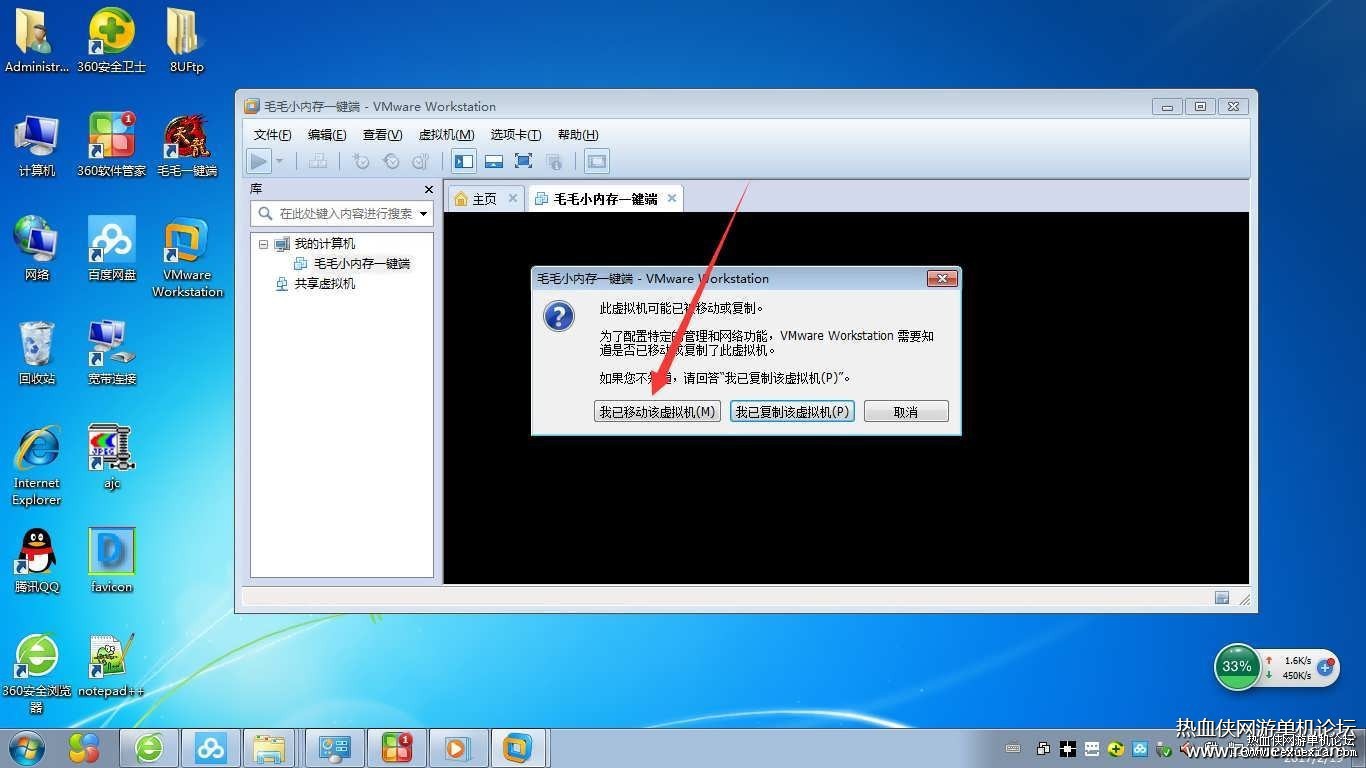Close the 毛毛小内存一键端 tab
This screenshot has height=768, width=1366.
pyautogui.click(x=672, y=198)
